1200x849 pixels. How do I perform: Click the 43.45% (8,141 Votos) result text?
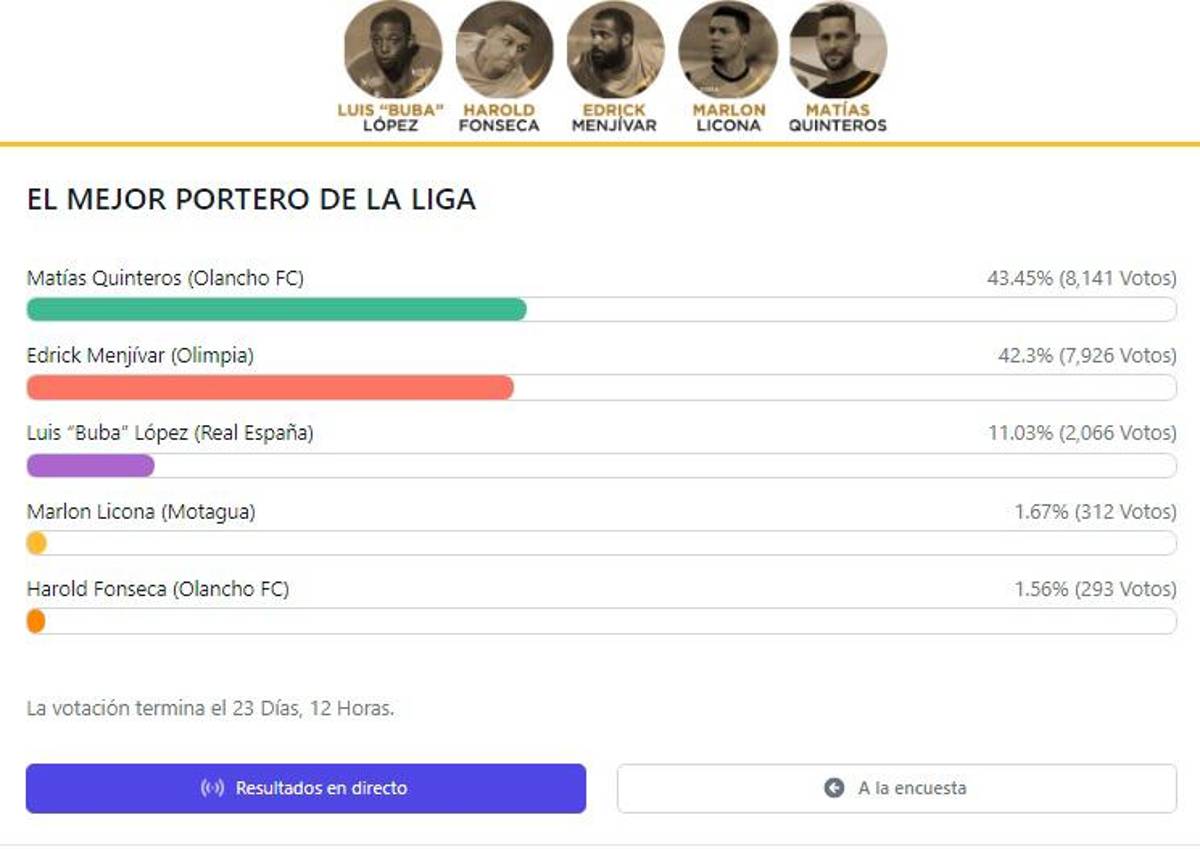(1081, 278)
